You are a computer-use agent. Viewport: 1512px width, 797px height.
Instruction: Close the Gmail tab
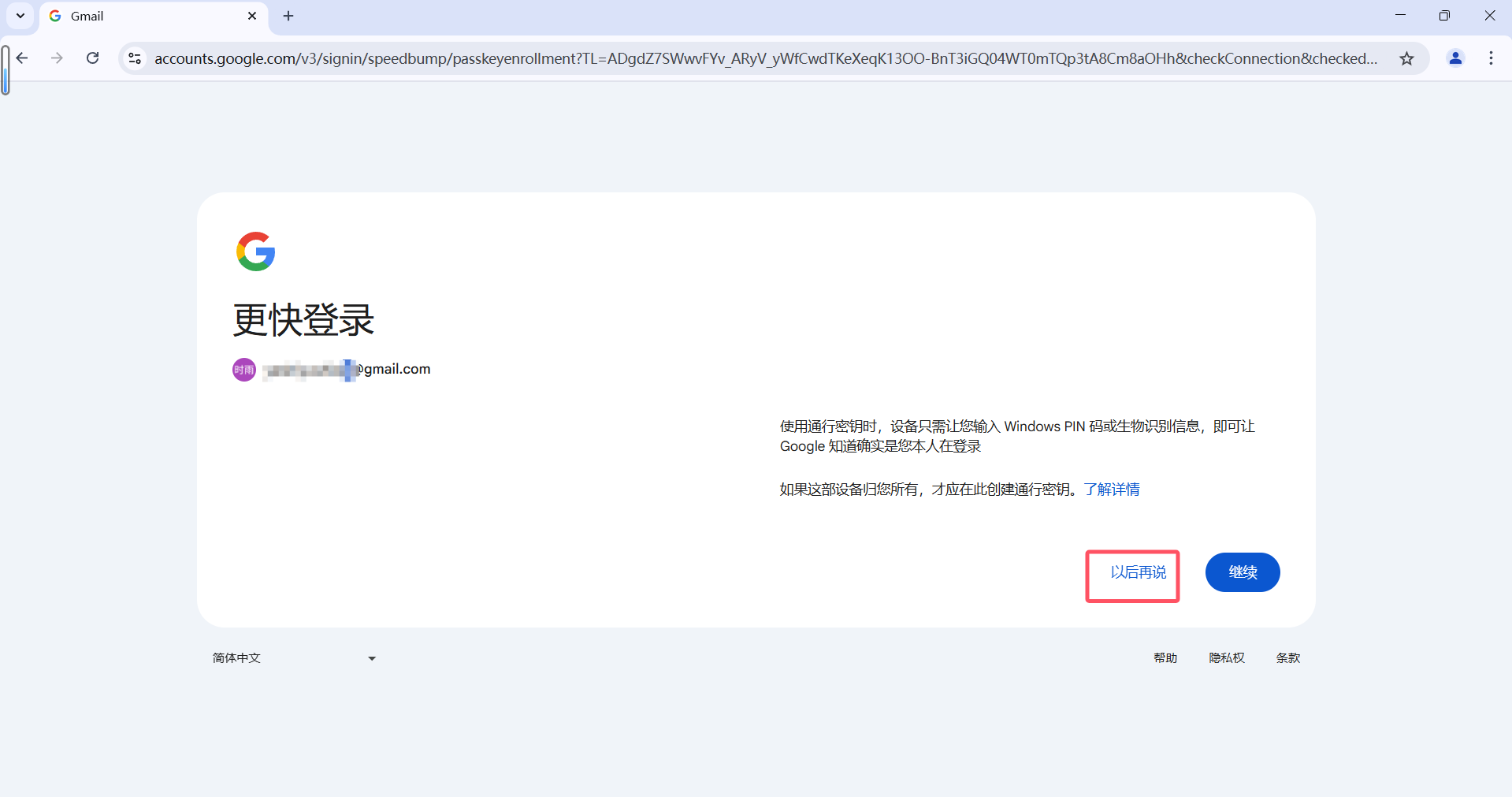[252, 16]
